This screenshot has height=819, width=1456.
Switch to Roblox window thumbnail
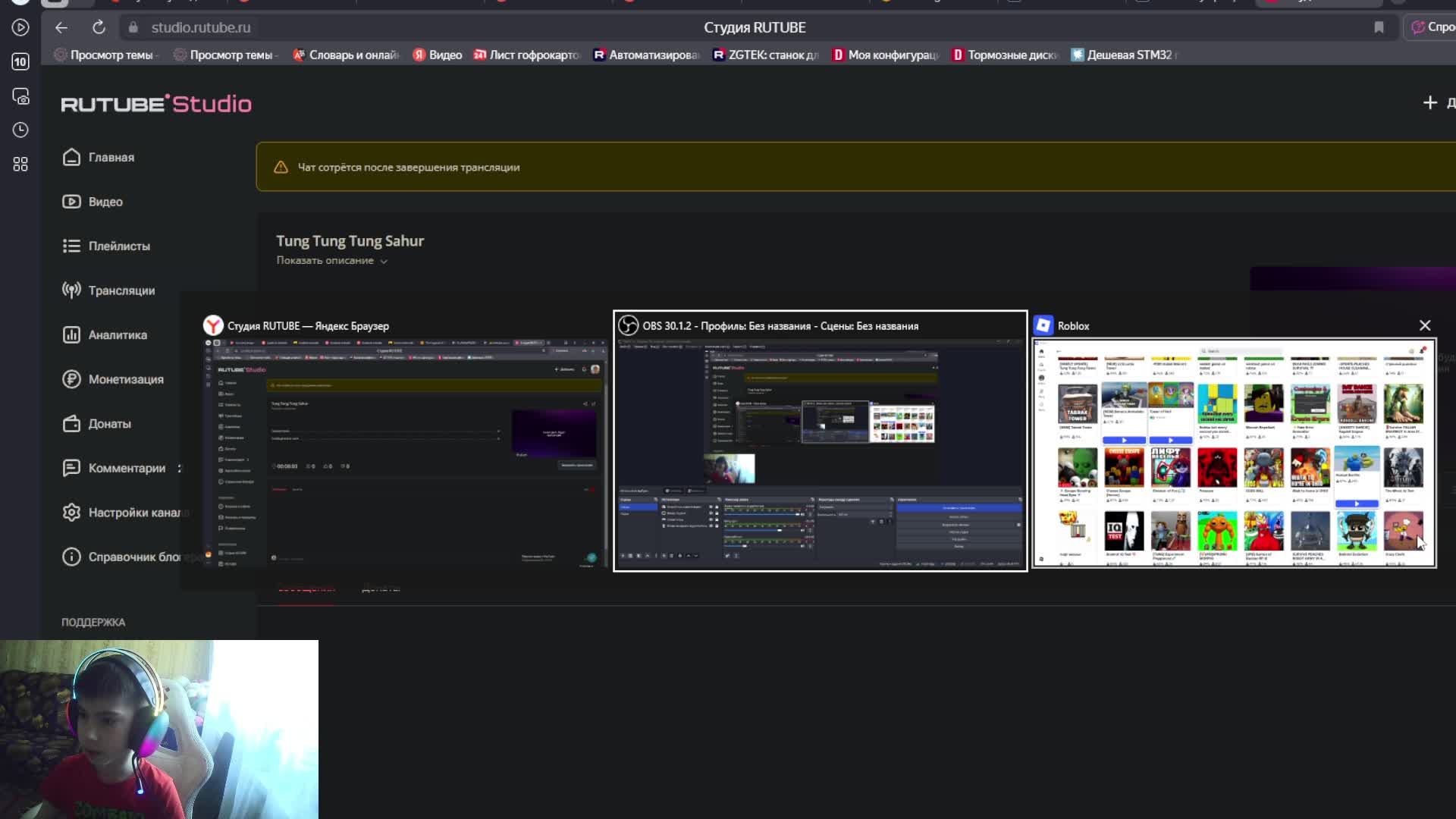[x=1234, y=453]
